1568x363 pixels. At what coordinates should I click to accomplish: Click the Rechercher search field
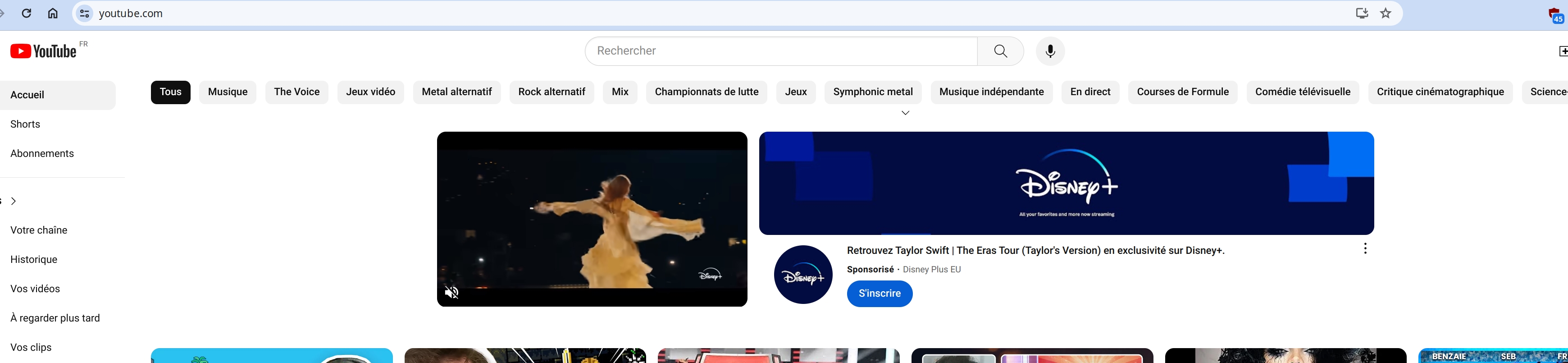780,51
